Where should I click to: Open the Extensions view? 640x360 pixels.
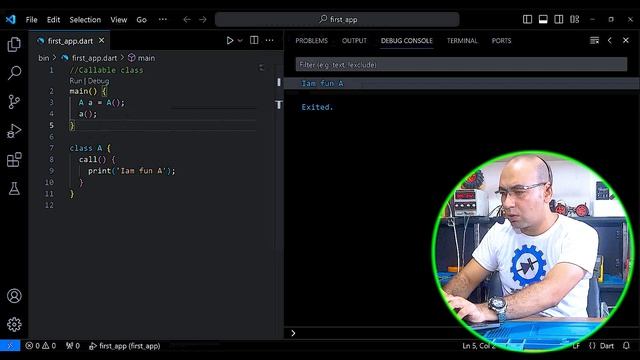(14, 160)
